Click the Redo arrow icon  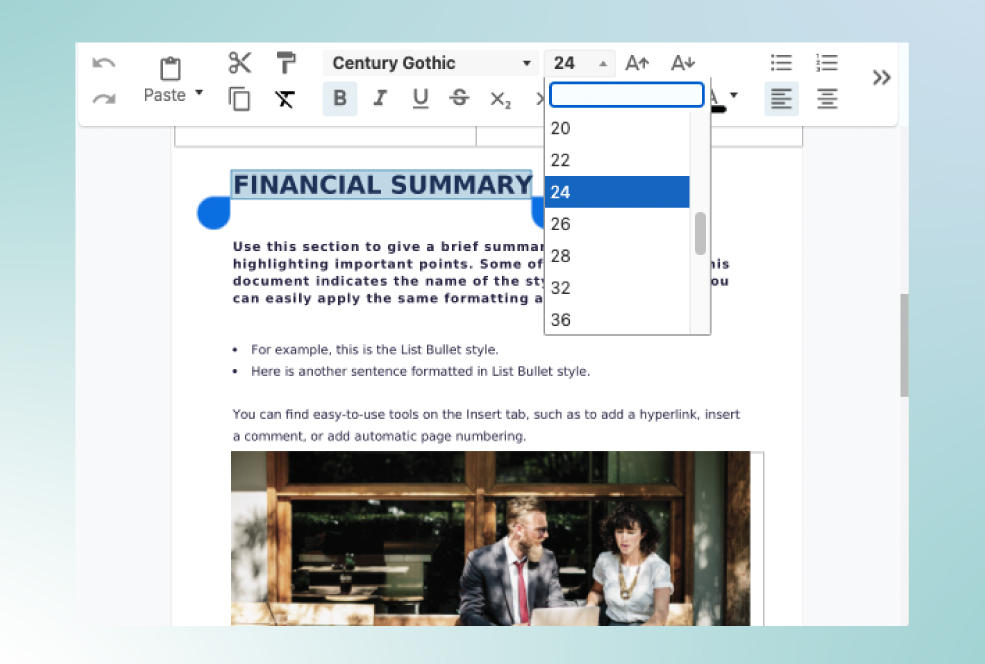[x=104, y=98]
